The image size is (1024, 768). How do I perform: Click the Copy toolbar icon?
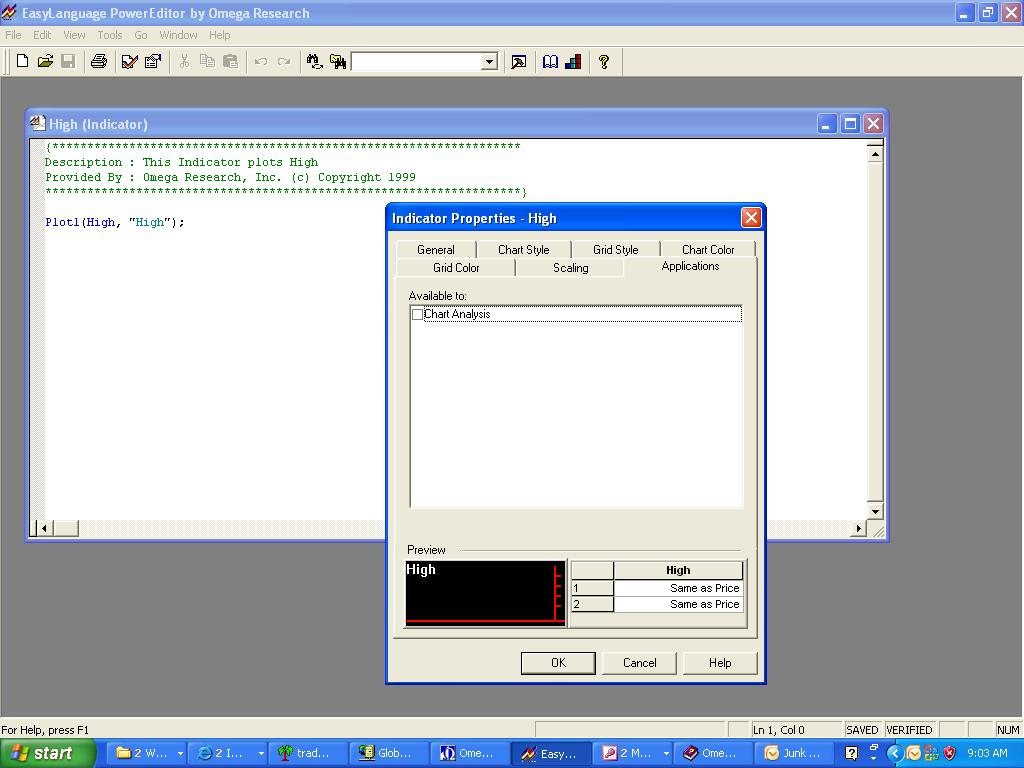point(207,61)
